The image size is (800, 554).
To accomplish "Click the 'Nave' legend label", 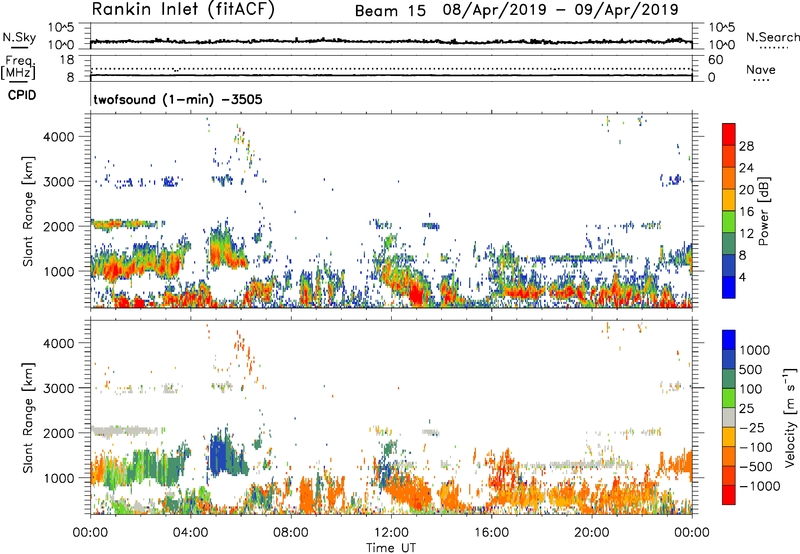I will [x=761, y=70].
